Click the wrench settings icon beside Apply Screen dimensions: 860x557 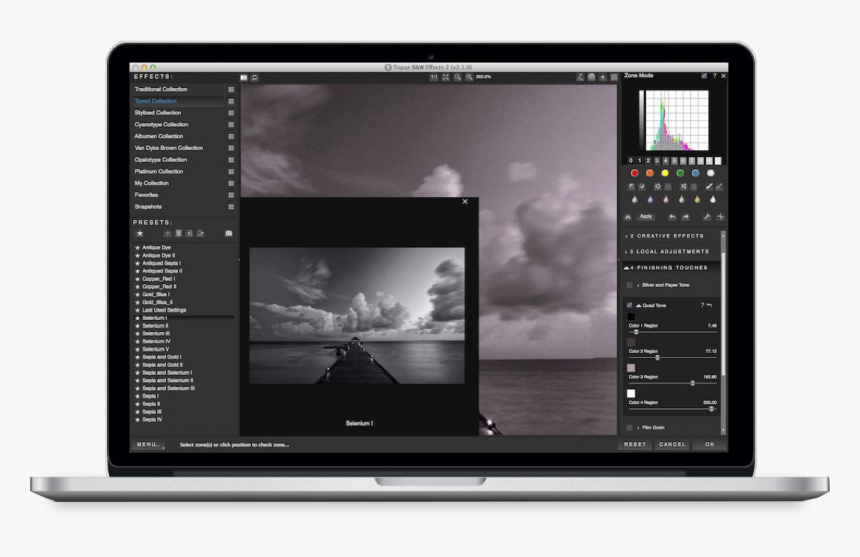pos(707,217)
